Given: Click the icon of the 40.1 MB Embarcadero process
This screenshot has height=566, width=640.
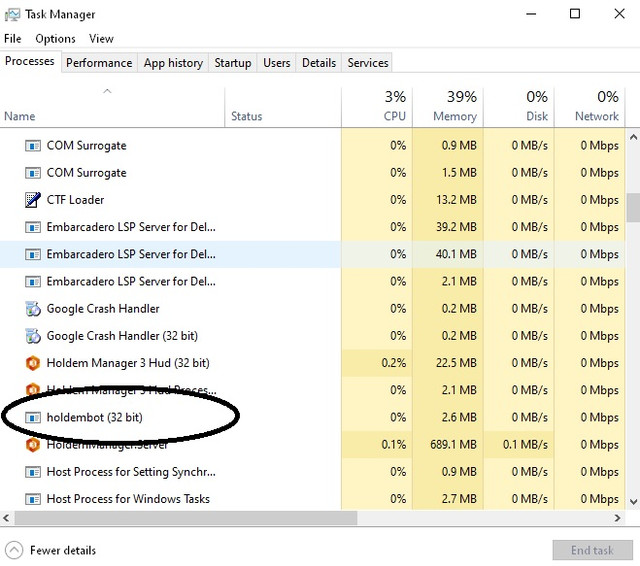Looking at the screenshot, I should 33,255.
